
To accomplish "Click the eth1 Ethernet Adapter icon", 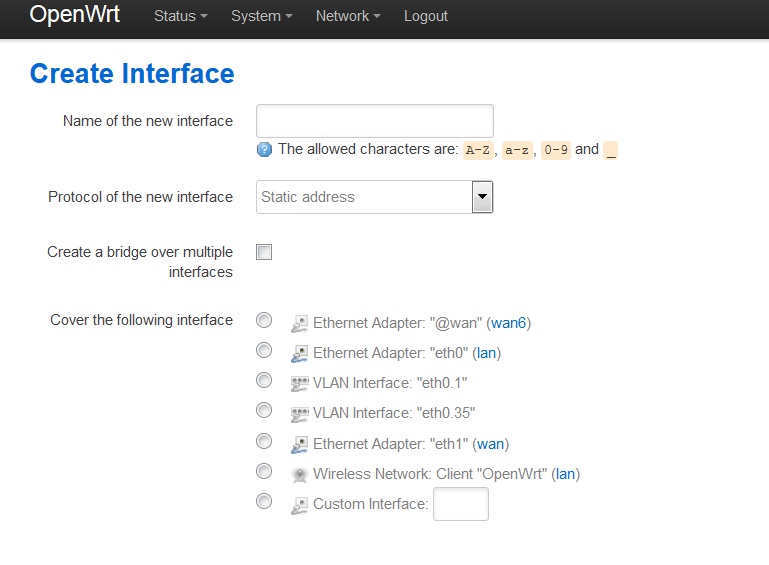I will 299,444.
